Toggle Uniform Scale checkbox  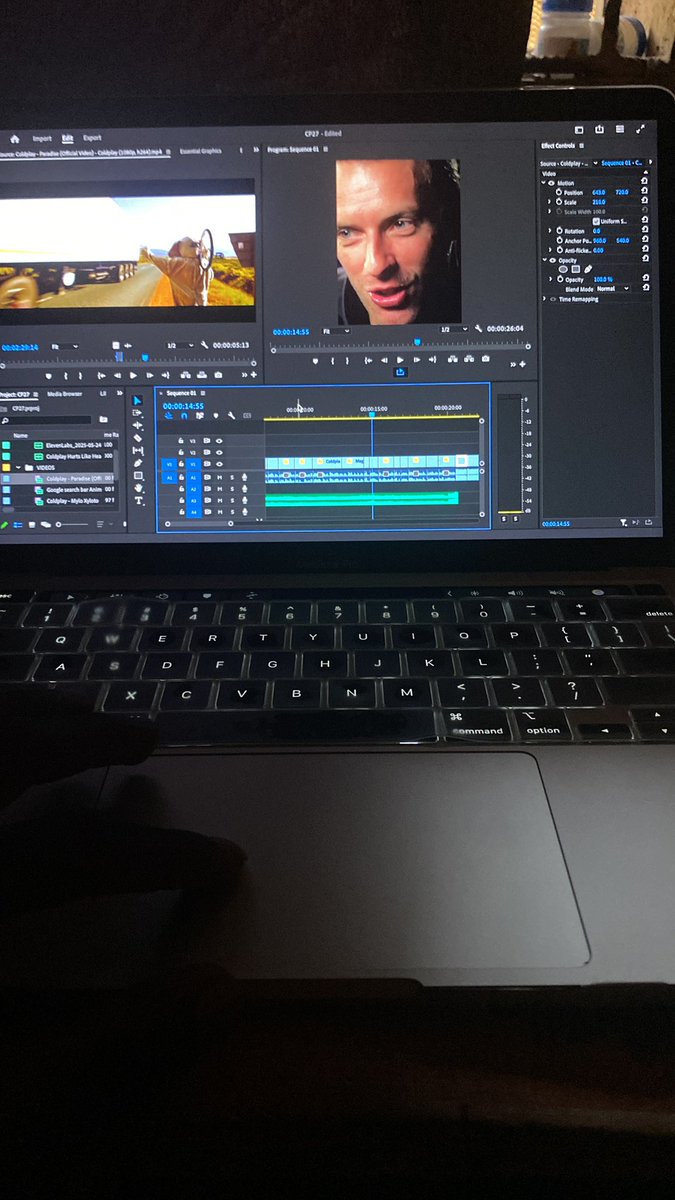point(596,221)
